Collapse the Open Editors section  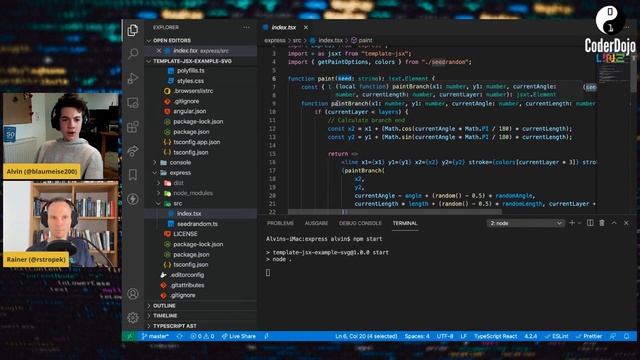pyautogui.click(x=171, y=40)
